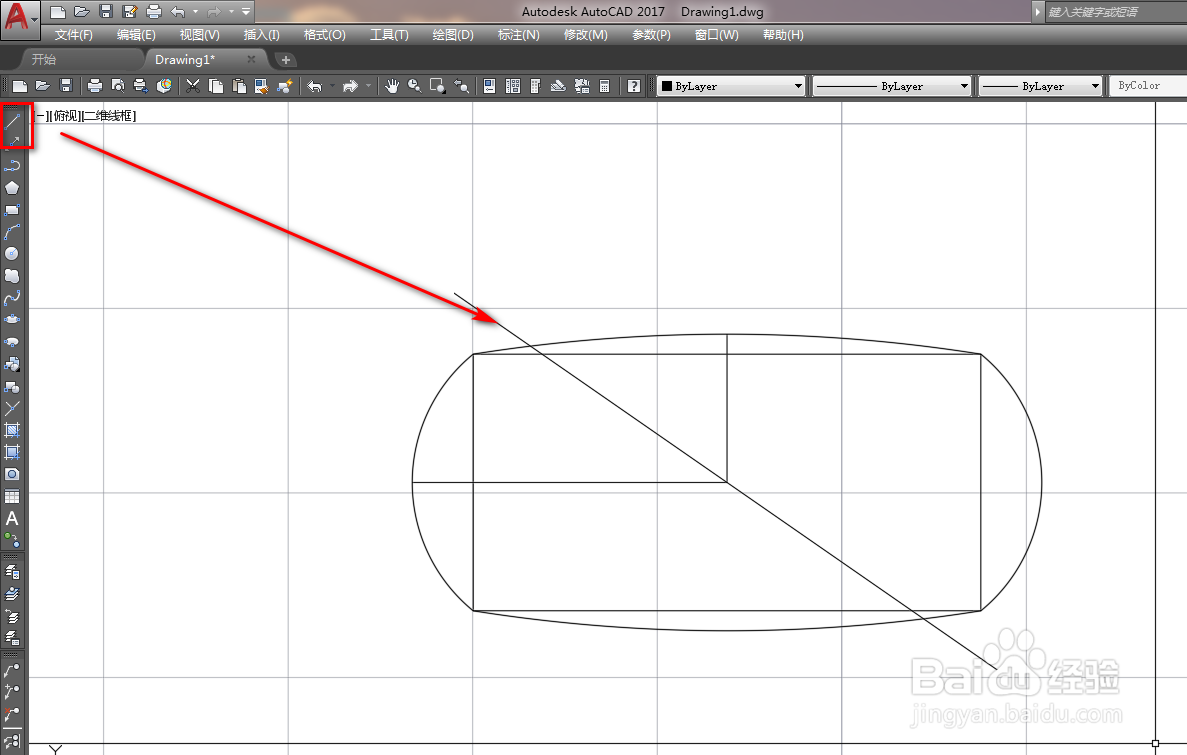Add a new drawing tab with plus
The width and height of the screenshot is (1187, 755).
click(x=285, y=60)
